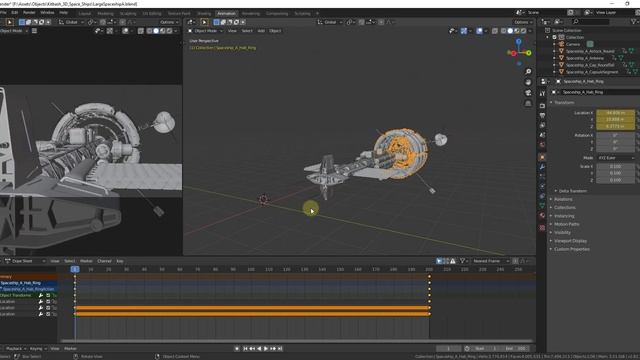640x360 pixels.
Task: Open Physics properties tab icon
Action: [542, 186]
